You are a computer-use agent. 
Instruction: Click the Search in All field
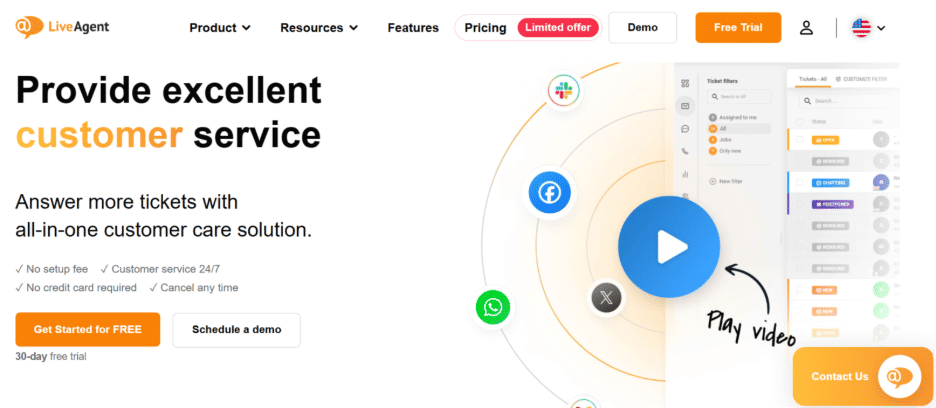pyautogui.click(x=739, y=96)
